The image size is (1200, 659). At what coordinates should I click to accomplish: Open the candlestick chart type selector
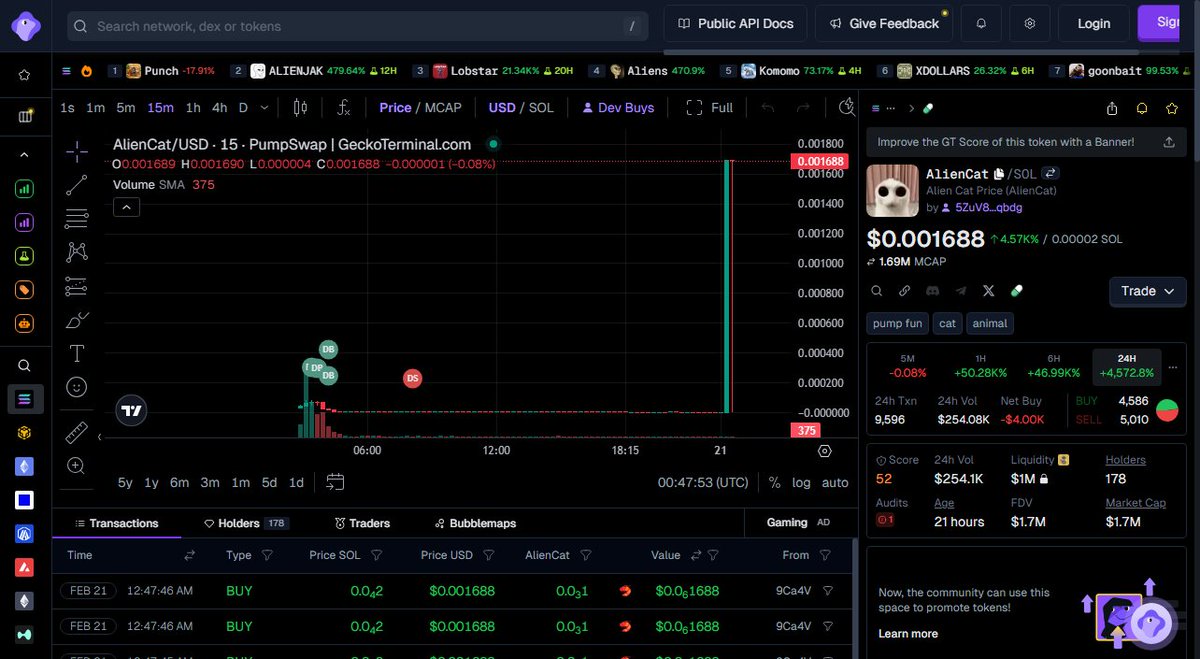300,107
